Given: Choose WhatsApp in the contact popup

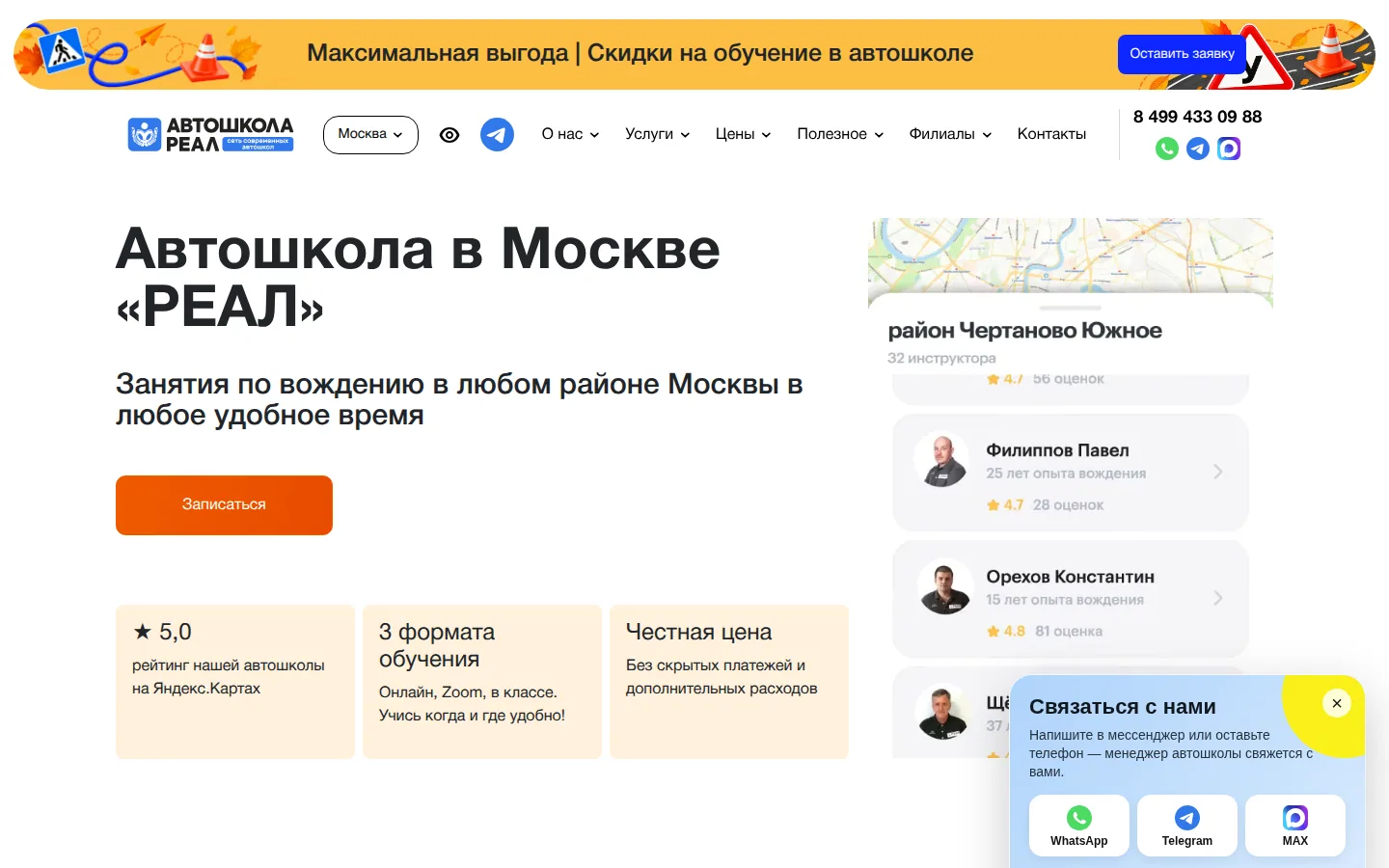Looking at the screenshot, I should click(x=1079, y=826).
